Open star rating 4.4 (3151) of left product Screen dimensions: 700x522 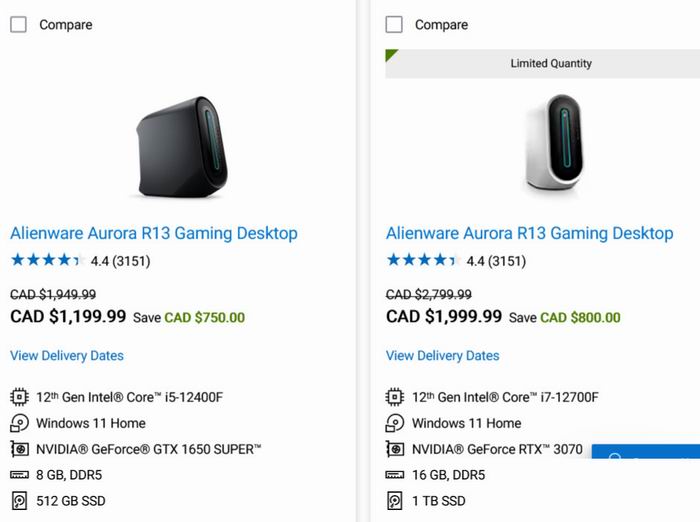pyautogui.click(x=80, y=260)
